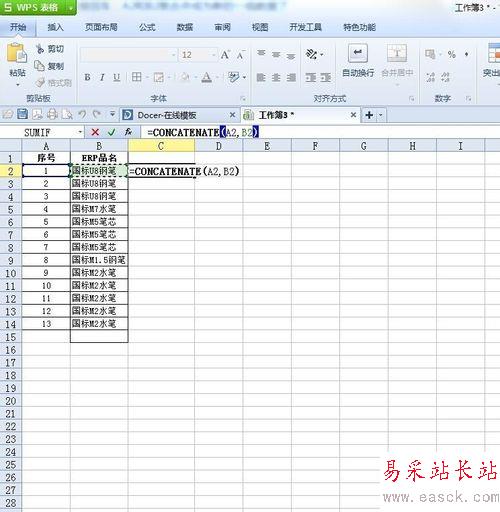
Task: Toggle italic formatting
Action: 102,78
